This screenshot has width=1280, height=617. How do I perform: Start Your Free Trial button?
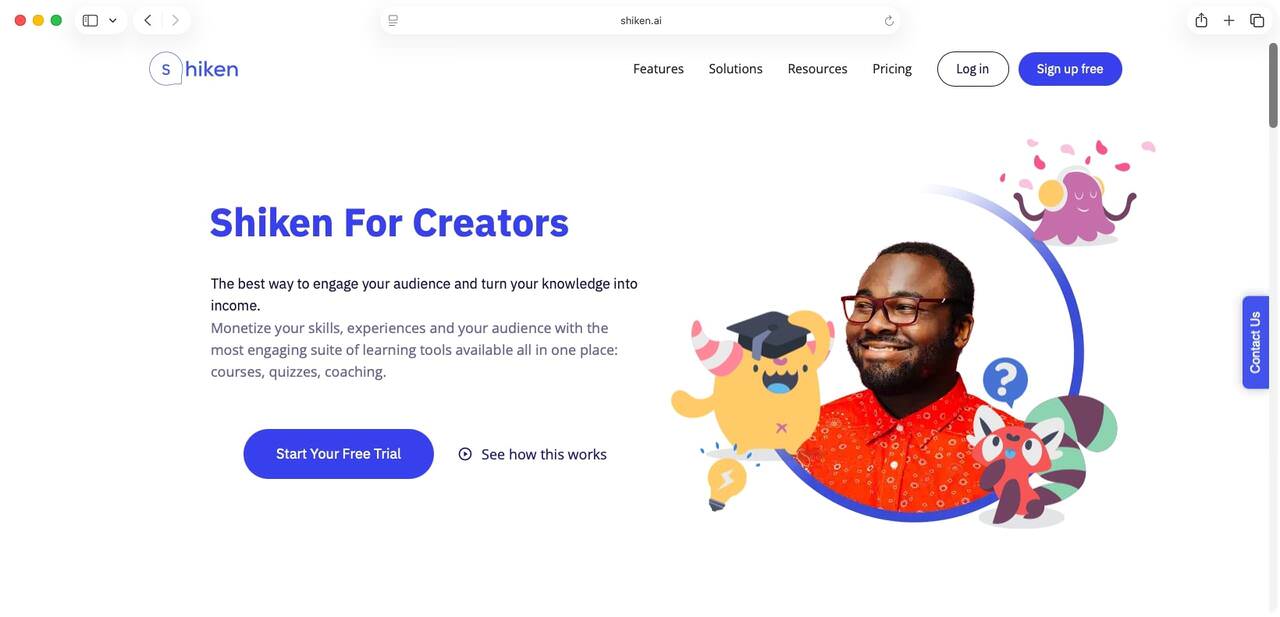339,454
